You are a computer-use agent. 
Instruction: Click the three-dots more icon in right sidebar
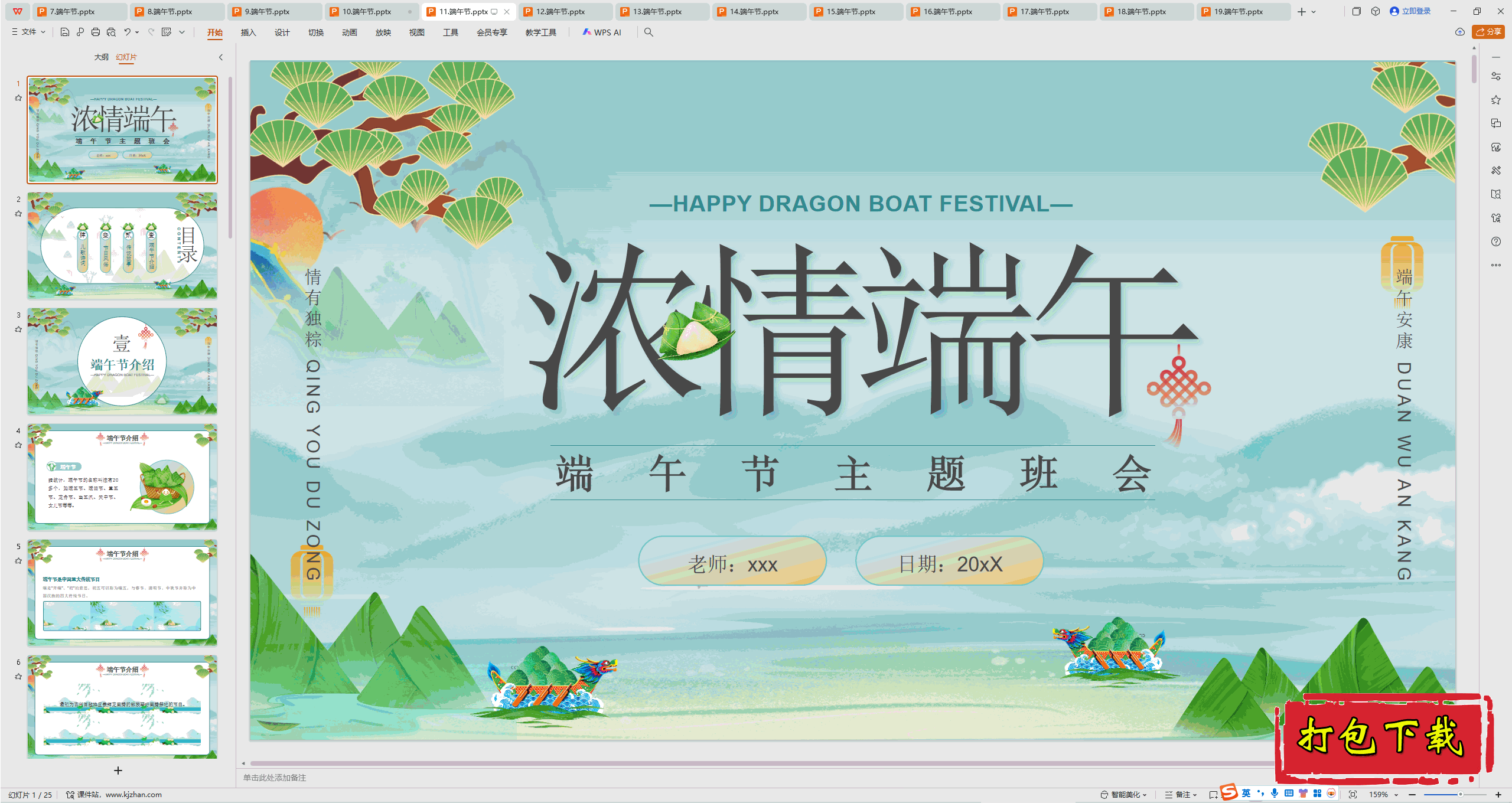[x=1496, y=265]
